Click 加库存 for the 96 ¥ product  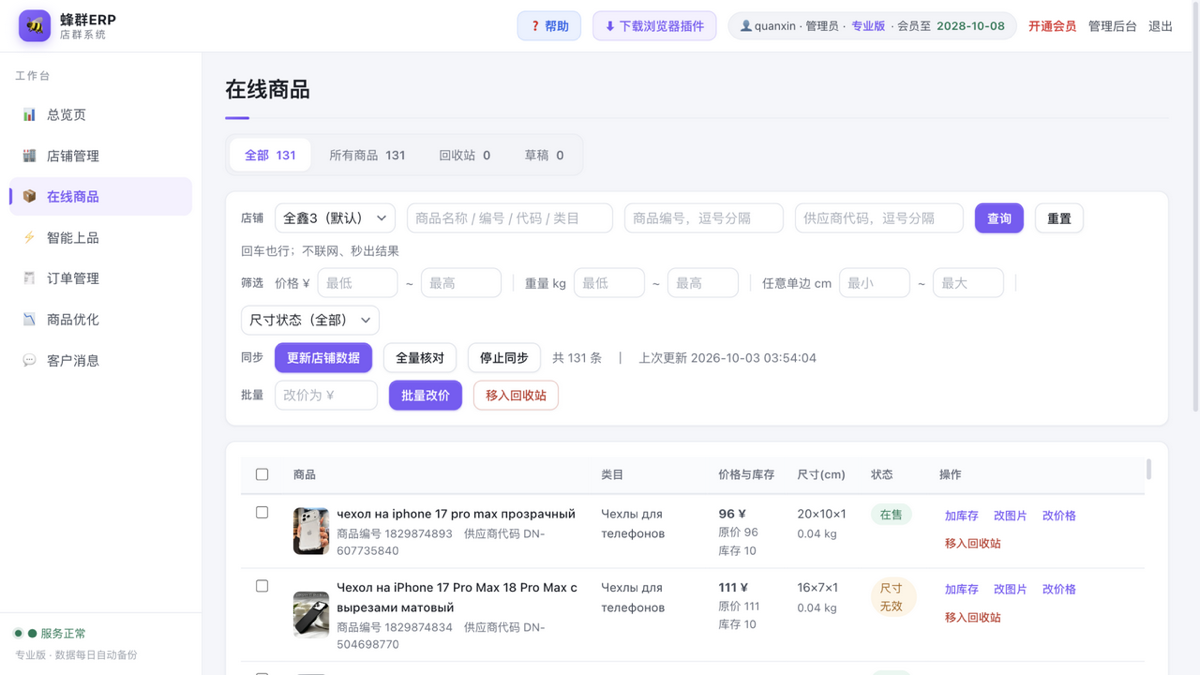coord(962,516)
